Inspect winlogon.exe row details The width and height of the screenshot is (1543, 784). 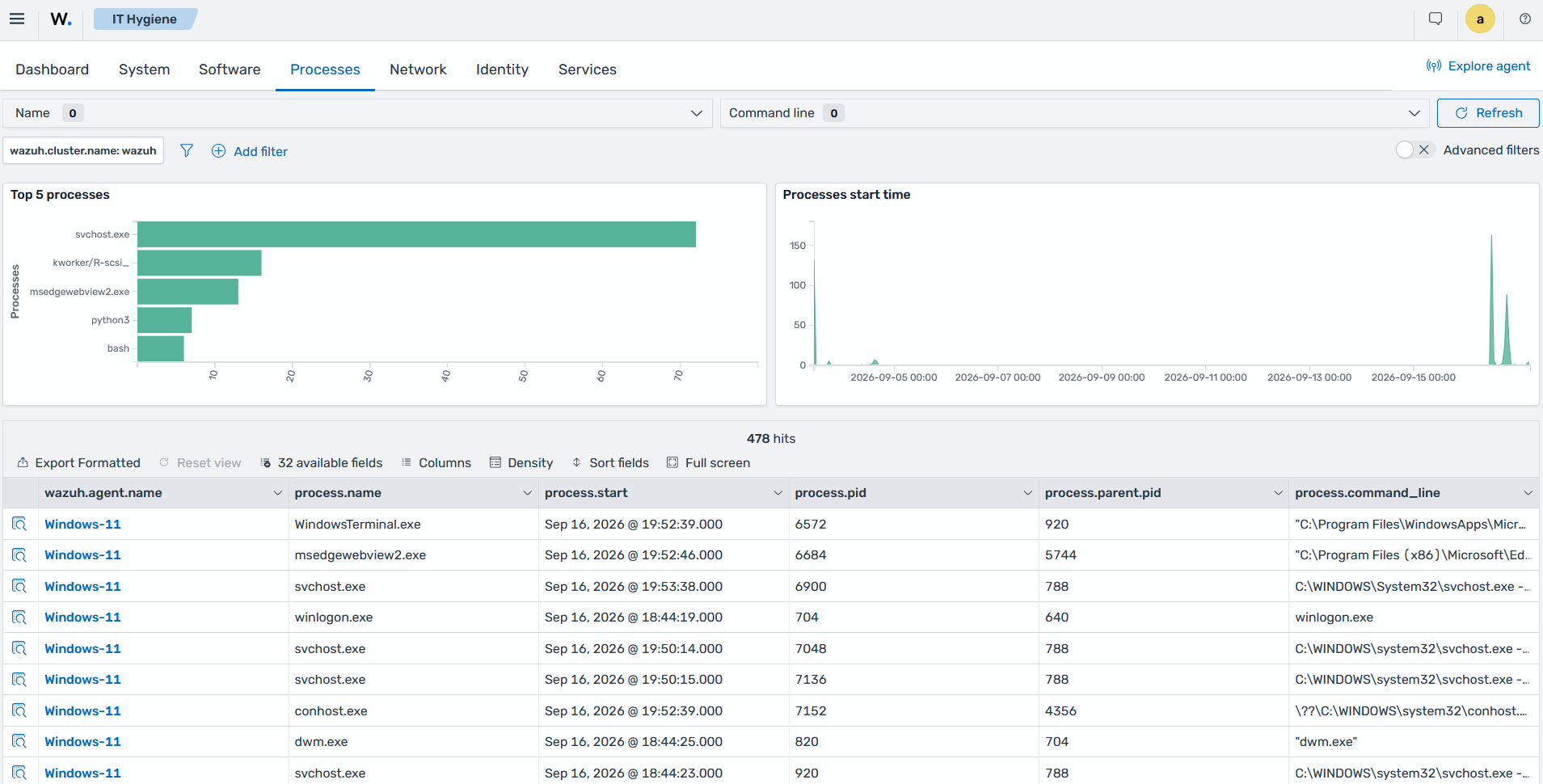click(19, 618)
